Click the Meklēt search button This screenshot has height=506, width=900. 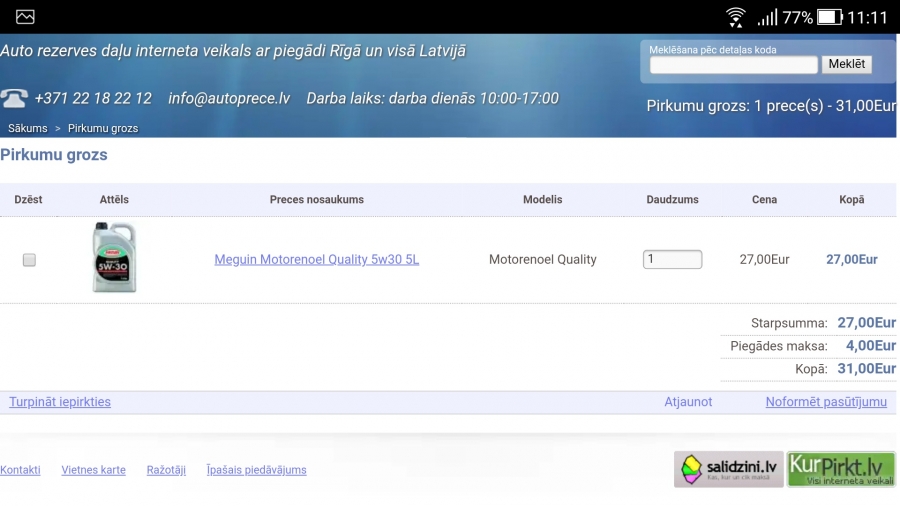(x=847, y=64)
